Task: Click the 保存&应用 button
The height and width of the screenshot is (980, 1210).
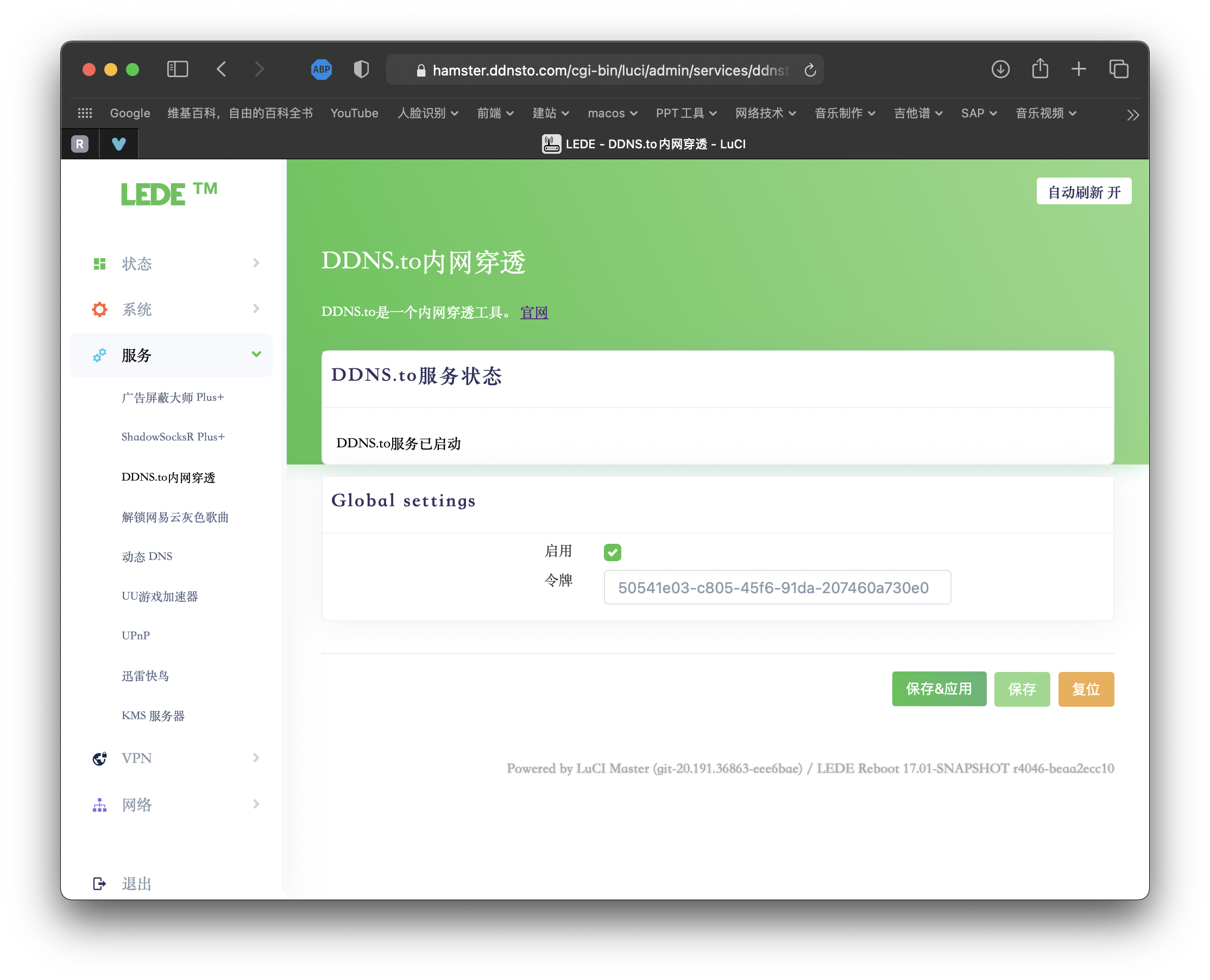Action: [x=938, y=689]
